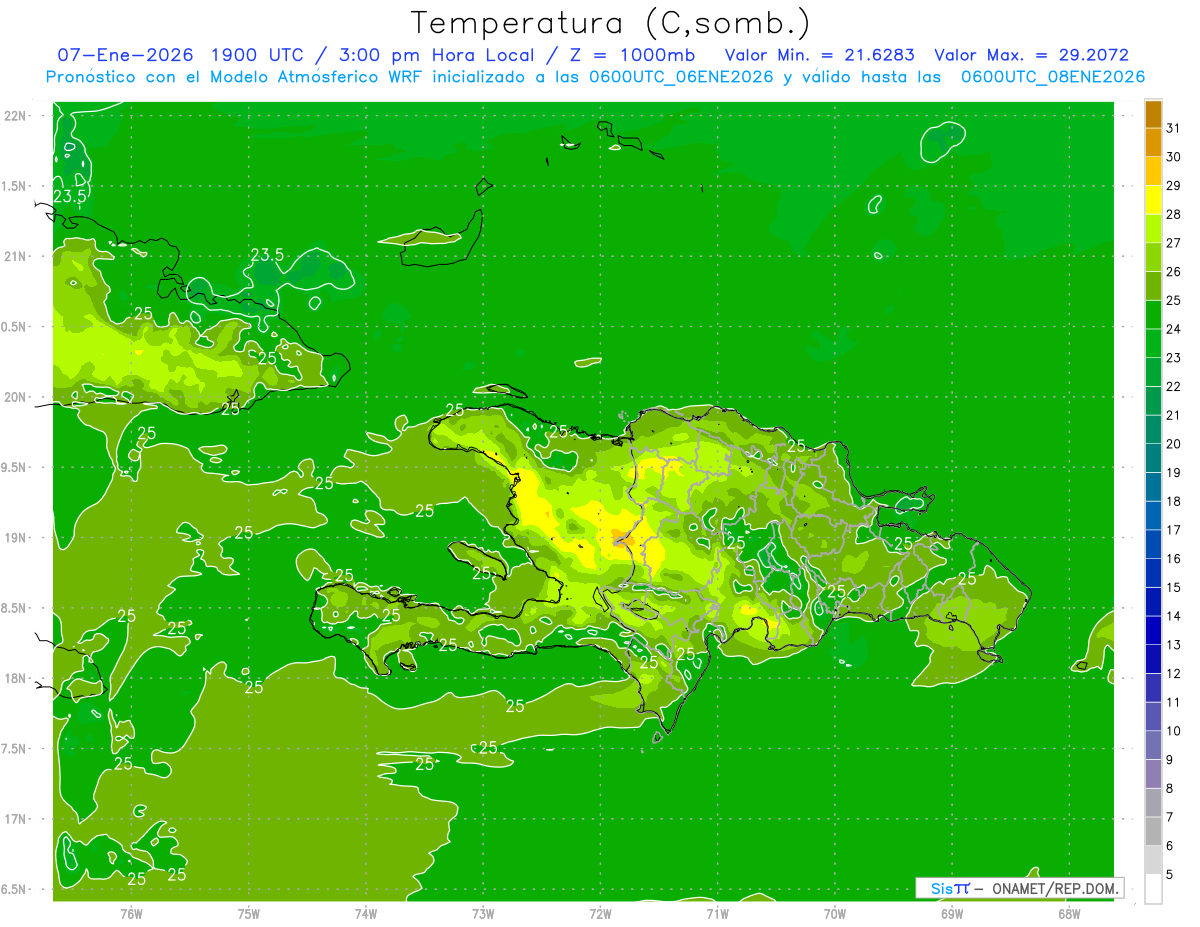
Task: Click the "76W" longitude axis label
Action: 131,914
